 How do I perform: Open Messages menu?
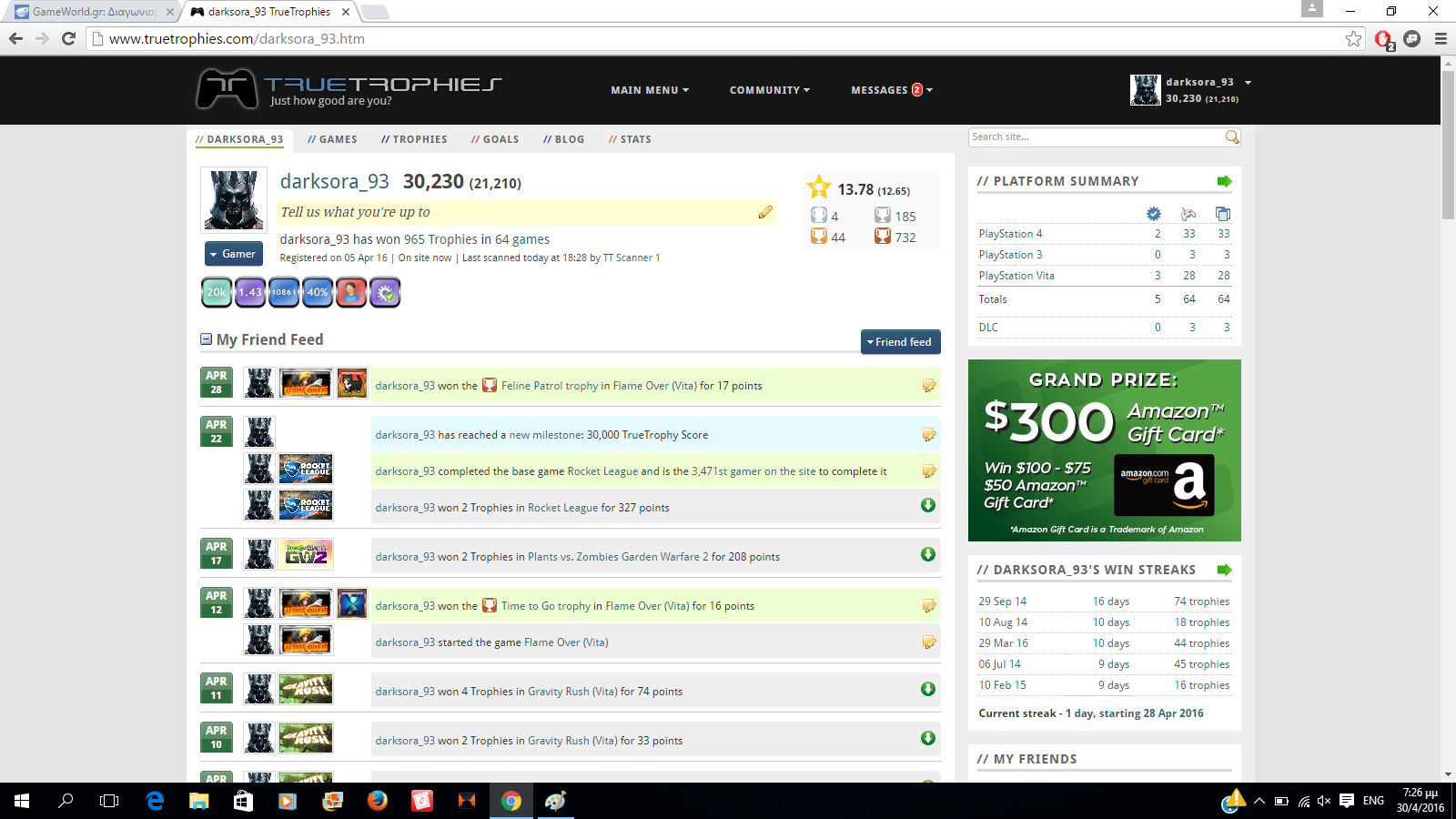point(892,90)
